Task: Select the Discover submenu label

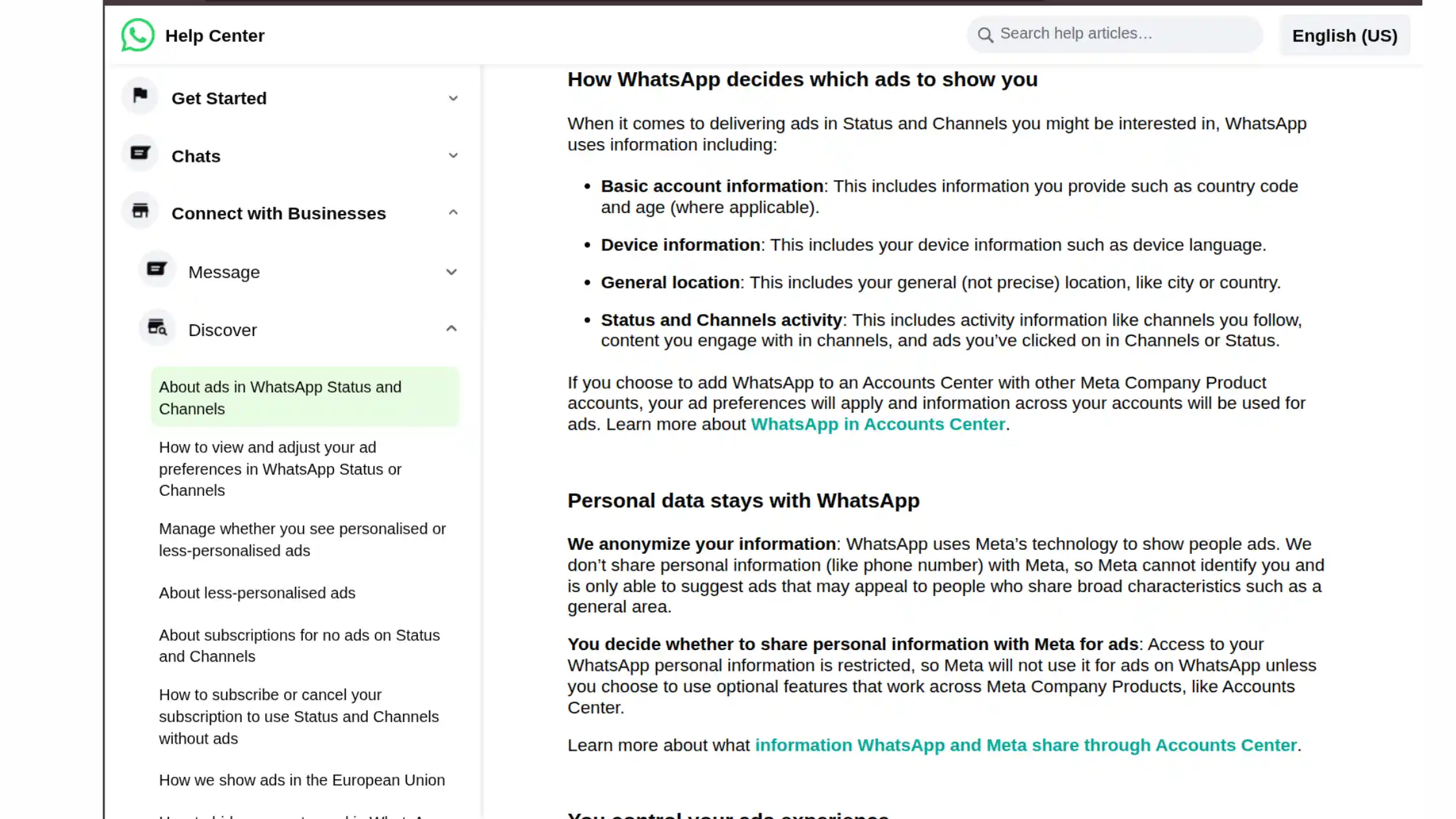Action: point(222,330)
